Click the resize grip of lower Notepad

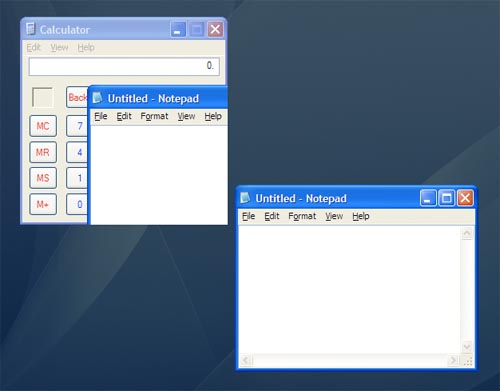click(467, 361)
